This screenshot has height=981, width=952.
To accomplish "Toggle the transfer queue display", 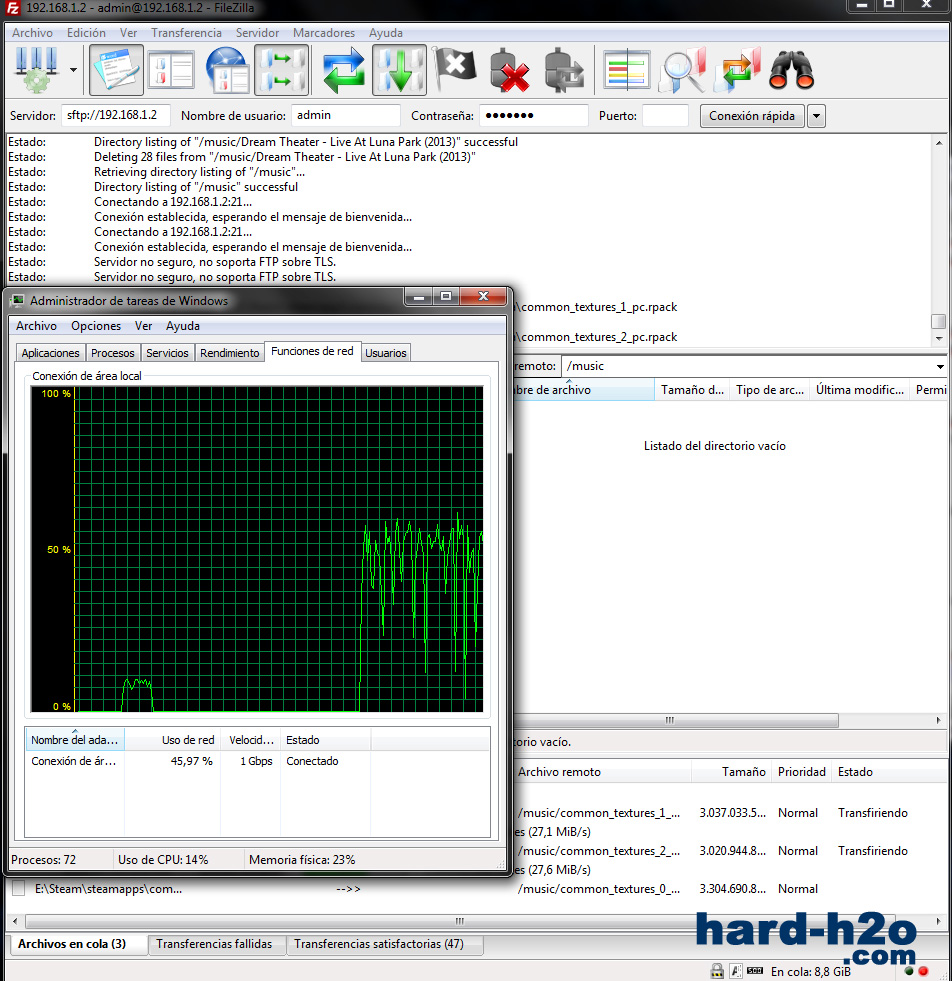I will pos(281,69).
